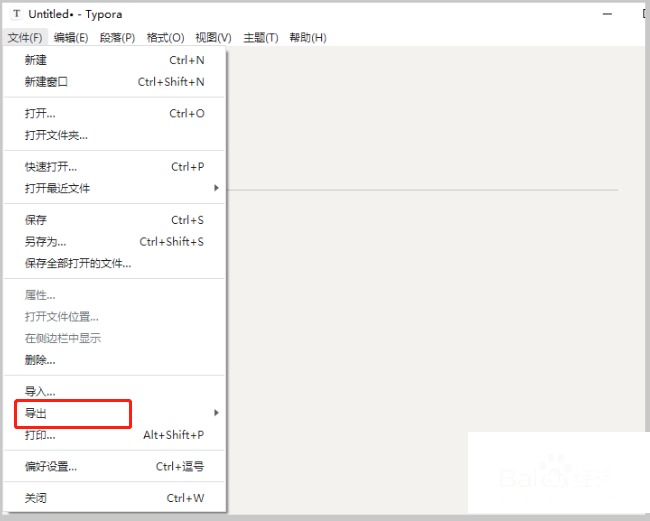Minimize the Typora window

point(607,14)
